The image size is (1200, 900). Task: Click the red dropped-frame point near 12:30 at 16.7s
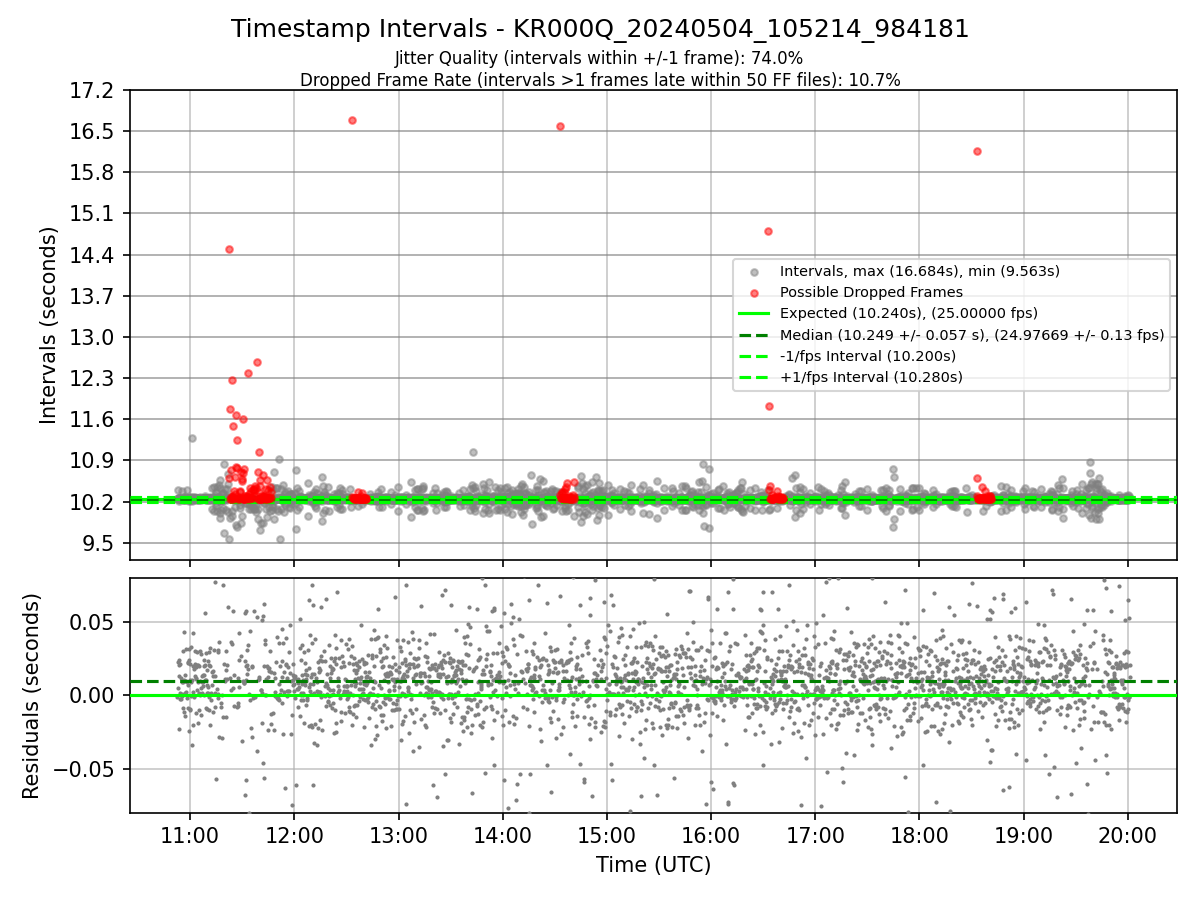click(352, 120)
